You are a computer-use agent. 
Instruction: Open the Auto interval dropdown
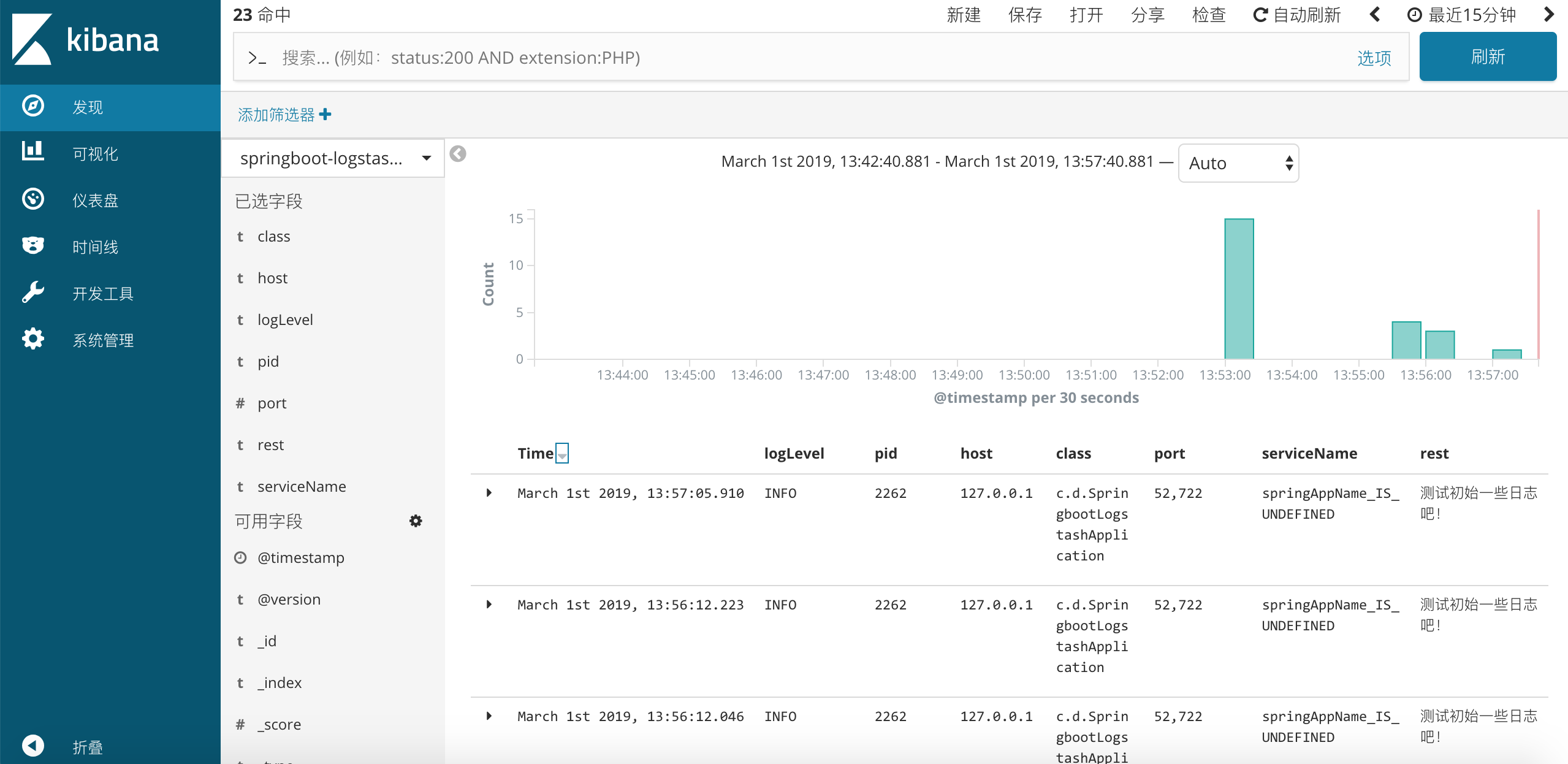(1238, 163)
